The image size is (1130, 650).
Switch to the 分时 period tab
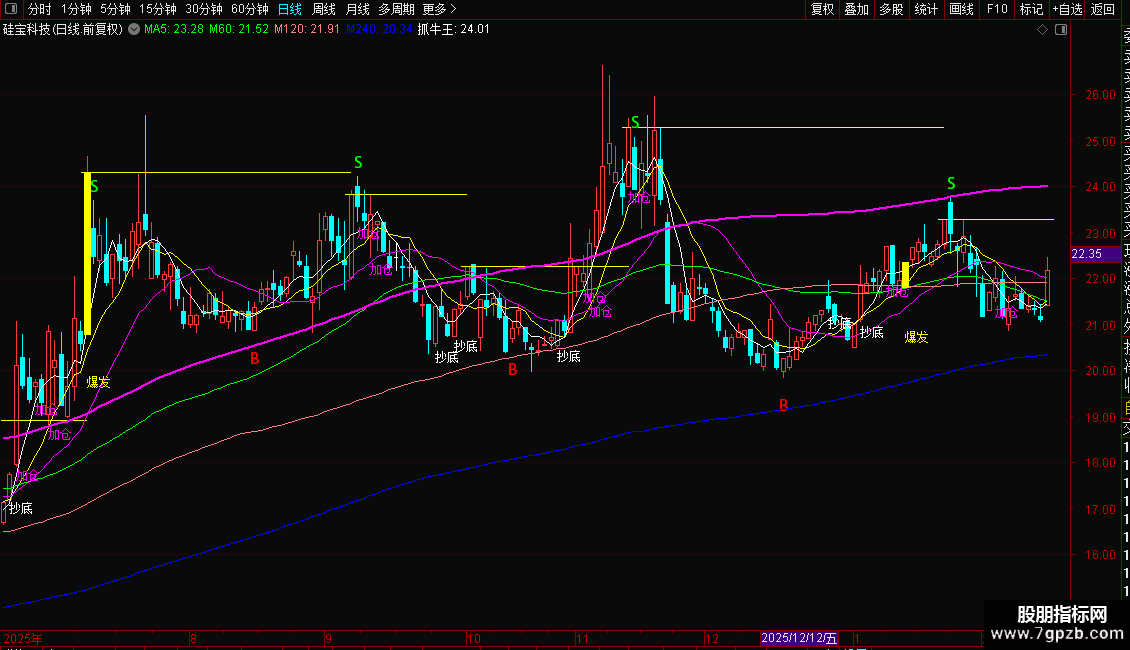coord(40,9)
